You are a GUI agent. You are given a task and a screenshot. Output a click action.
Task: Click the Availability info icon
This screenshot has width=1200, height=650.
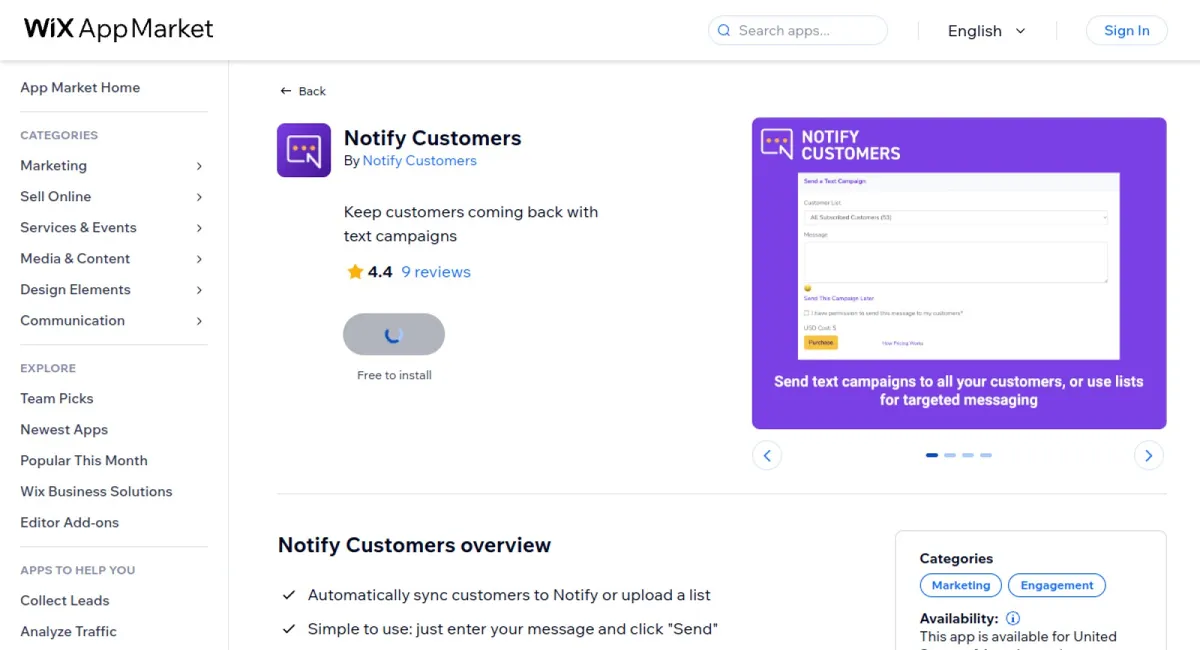[1013, 618]
